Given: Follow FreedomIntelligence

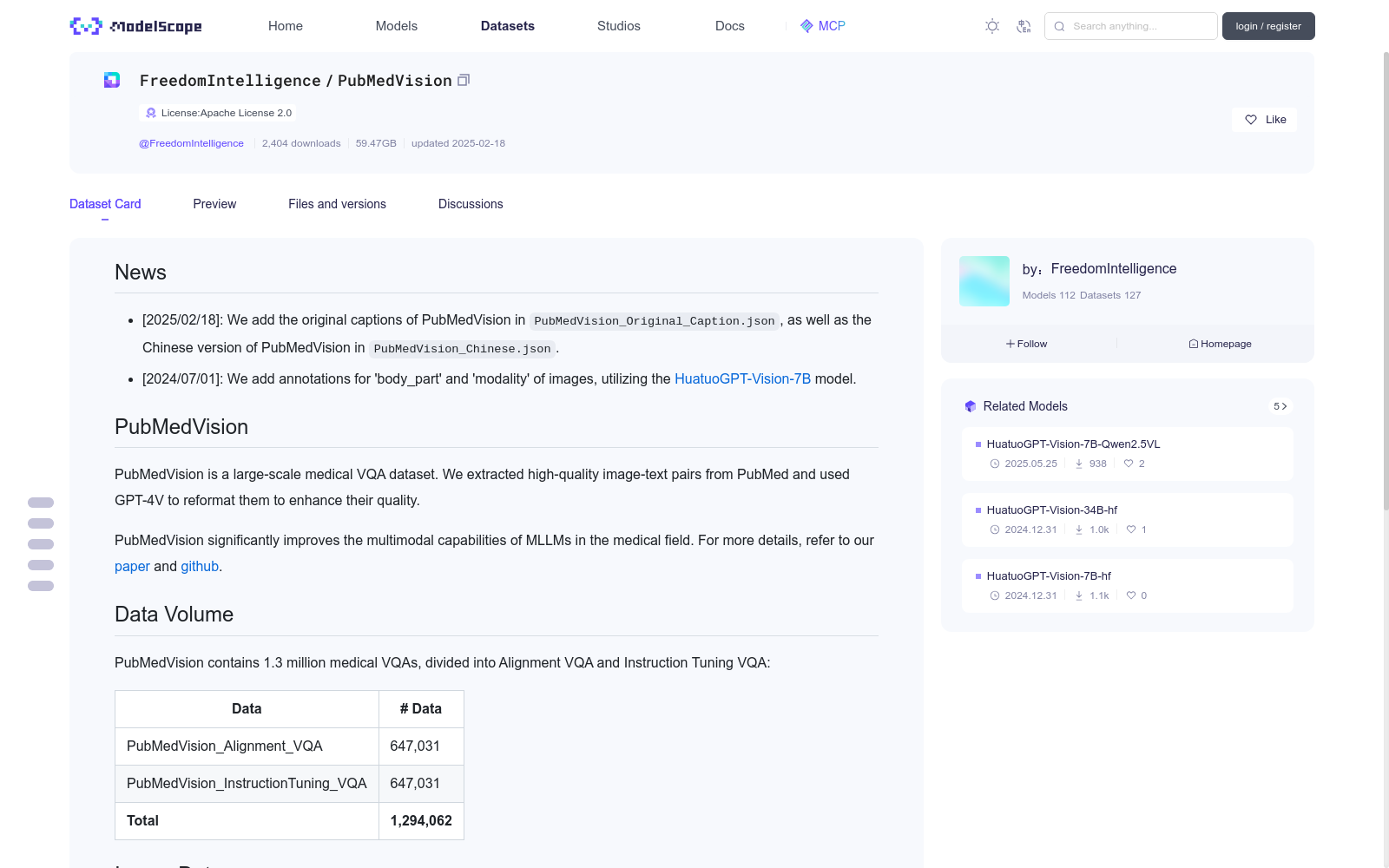Looking at the screenshot, I should coord(1027,344).
